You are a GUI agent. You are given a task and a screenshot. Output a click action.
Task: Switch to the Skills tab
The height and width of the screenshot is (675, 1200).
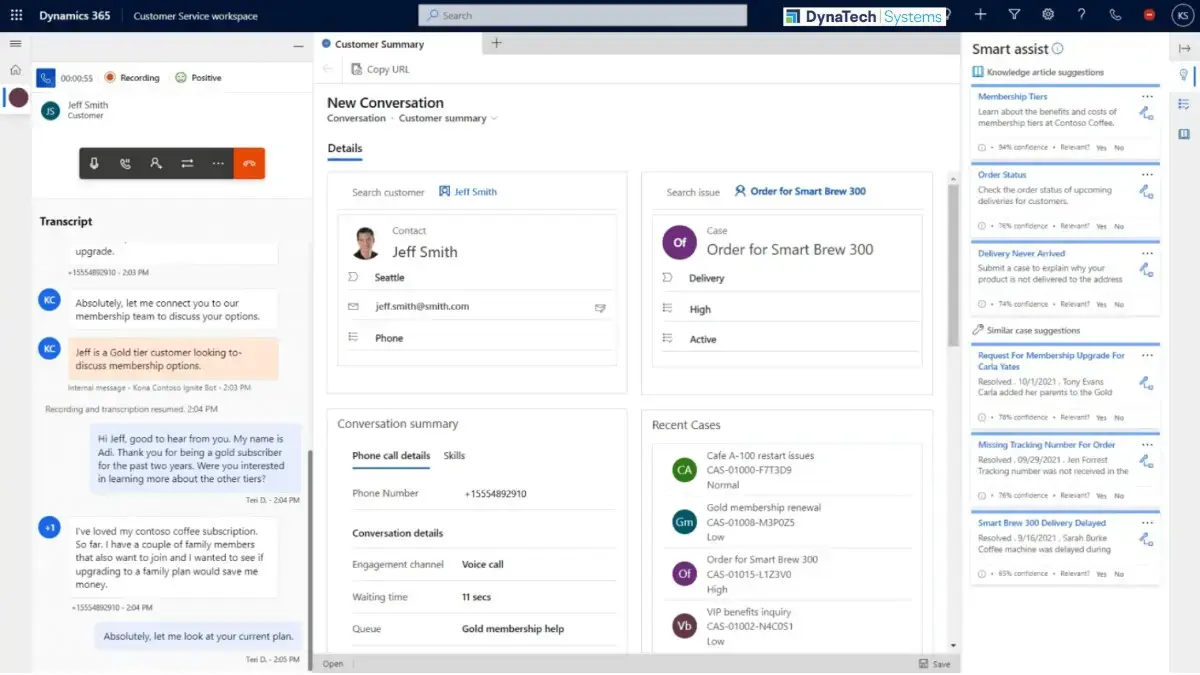coord(454,455)
